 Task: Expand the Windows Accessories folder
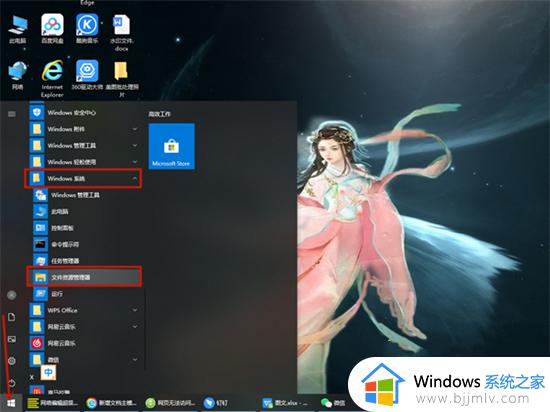click(x=84, y=129)
